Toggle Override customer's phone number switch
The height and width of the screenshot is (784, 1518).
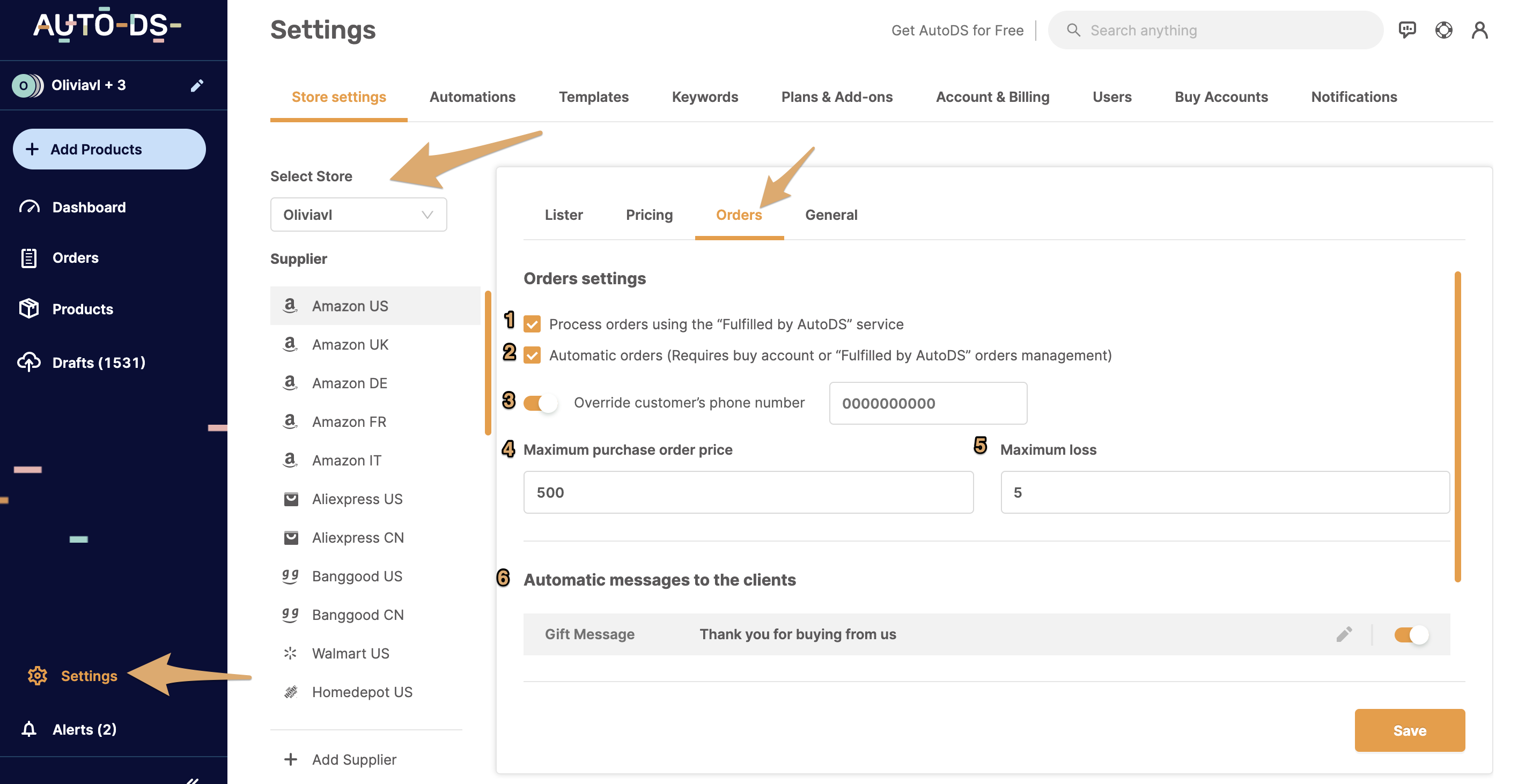[x=540, y=403]
